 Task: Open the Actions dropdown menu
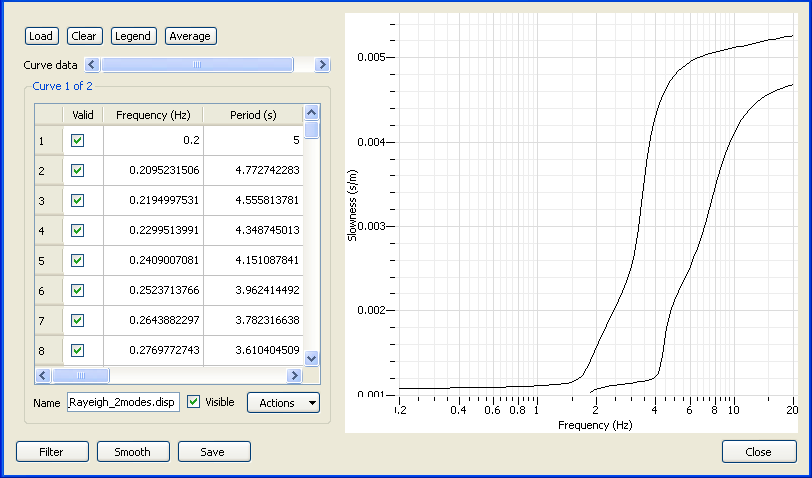[x=283, y=402]
